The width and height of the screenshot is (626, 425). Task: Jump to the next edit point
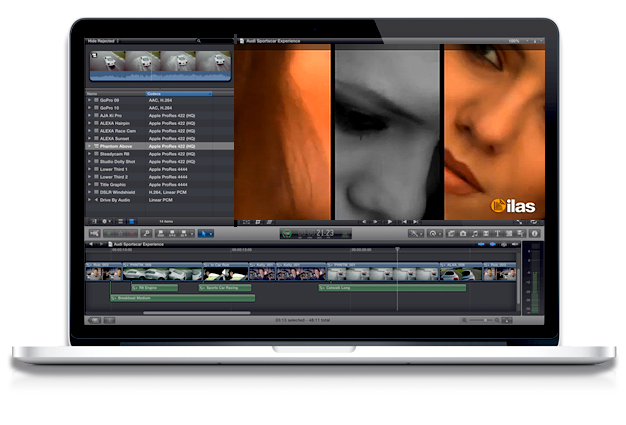click(x=416, y=222)
